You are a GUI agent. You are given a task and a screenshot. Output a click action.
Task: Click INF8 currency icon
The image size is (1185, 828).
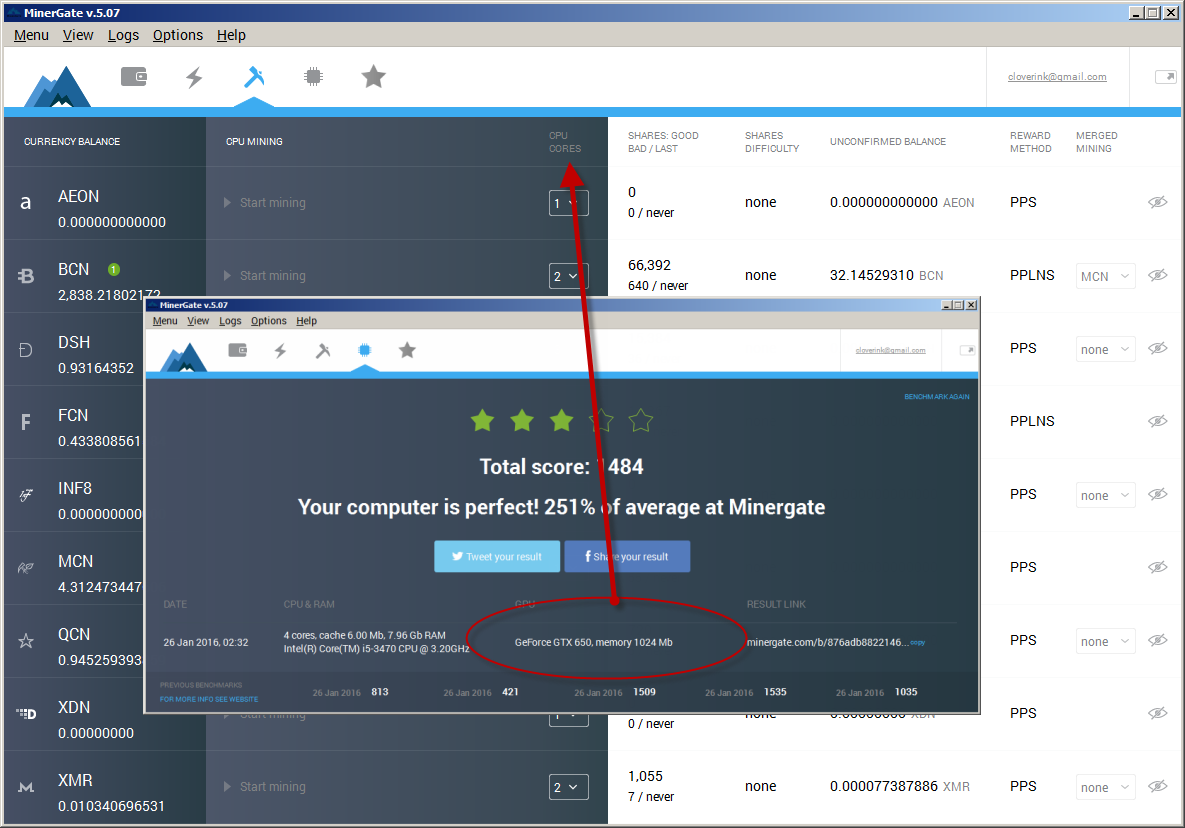click(26, 496)
